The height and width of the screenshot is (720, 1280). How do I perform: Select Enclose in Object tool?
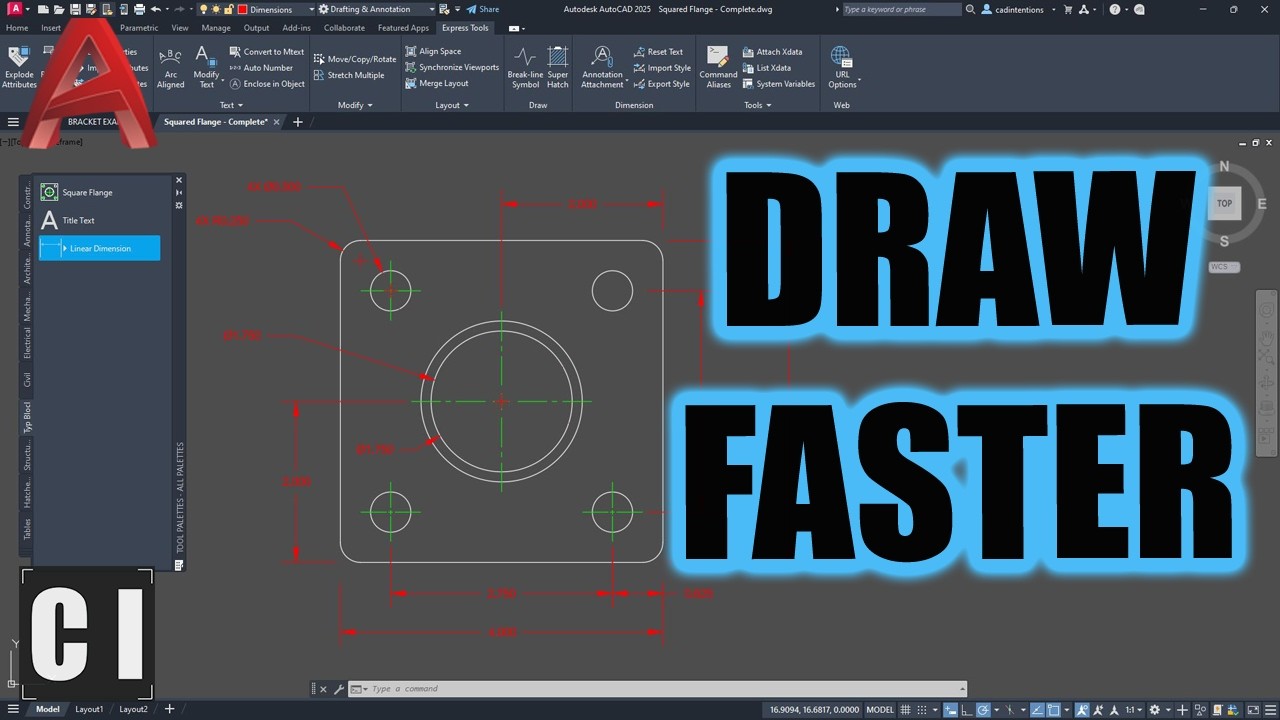[266, 84]
